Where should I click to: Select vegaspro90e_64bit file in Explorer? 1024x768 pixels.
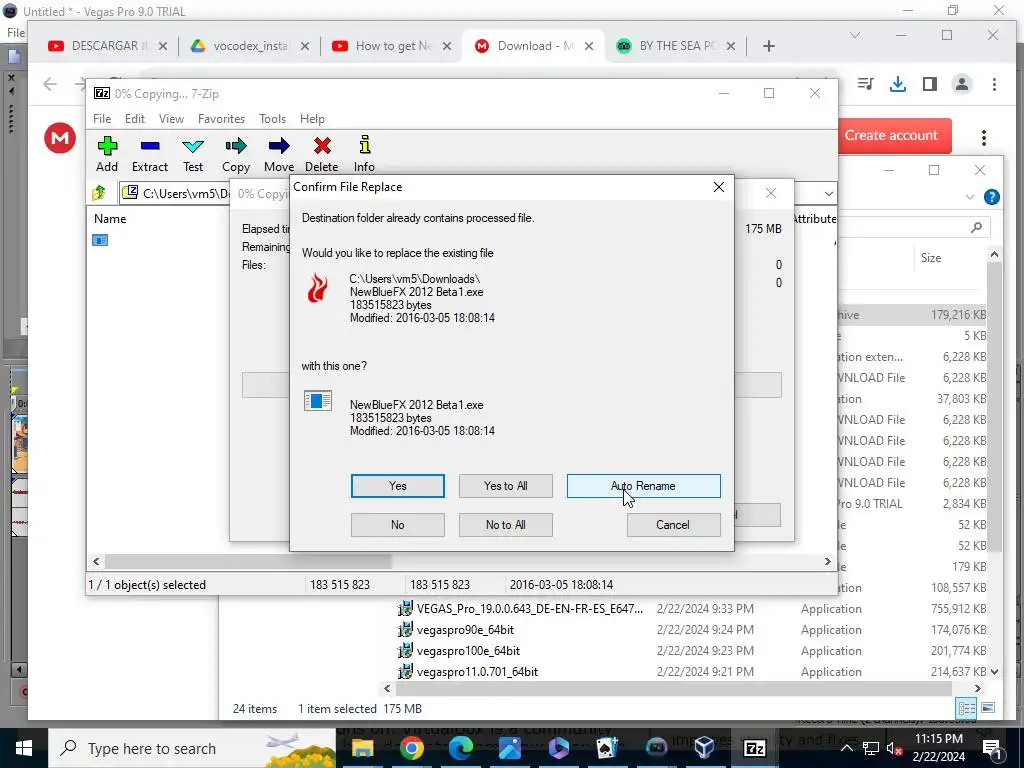(465, 630)
